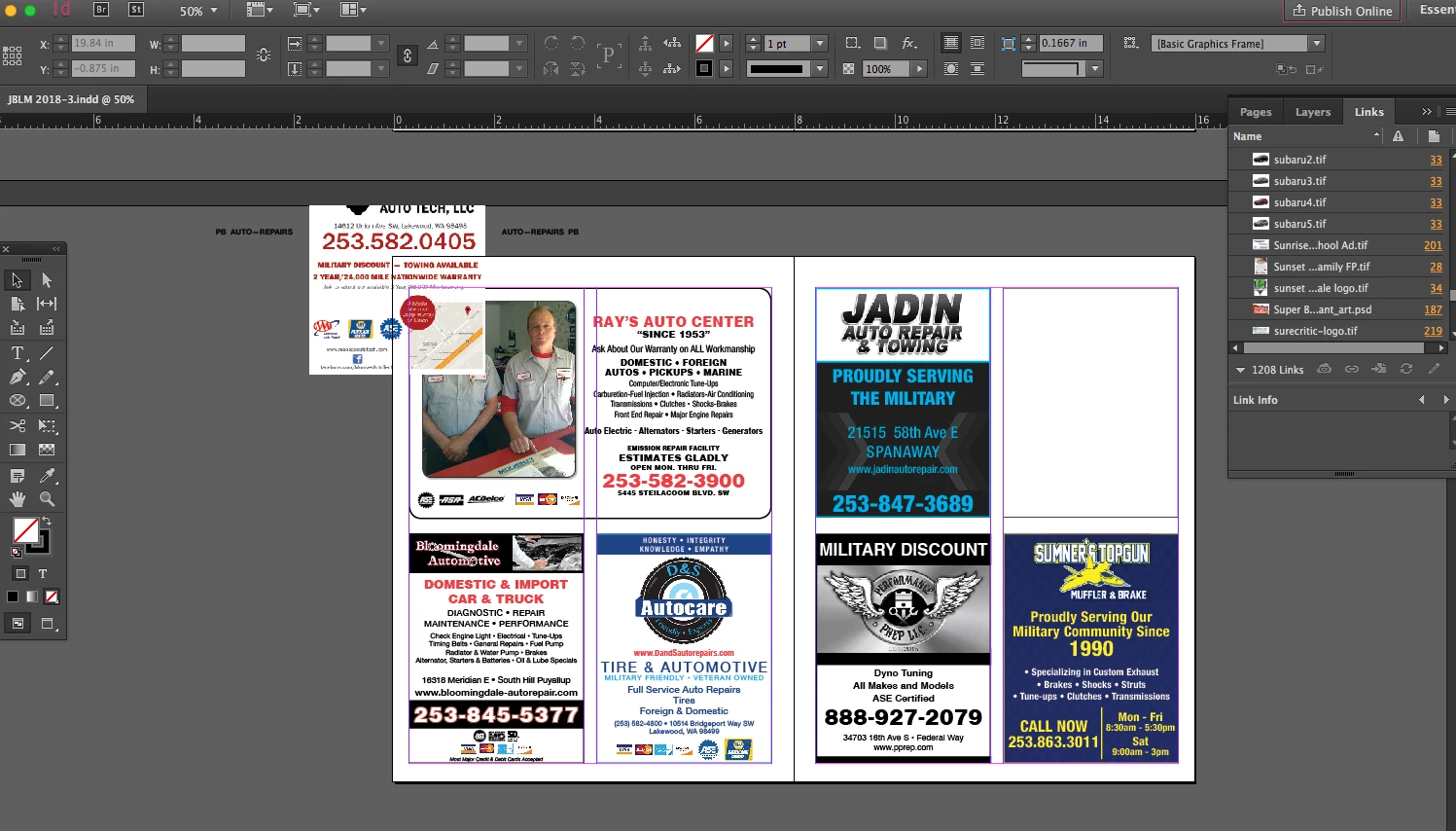Viewport: 1456px width, 831px height.
Task: Select the Content Placer tool
Action: 47,328
